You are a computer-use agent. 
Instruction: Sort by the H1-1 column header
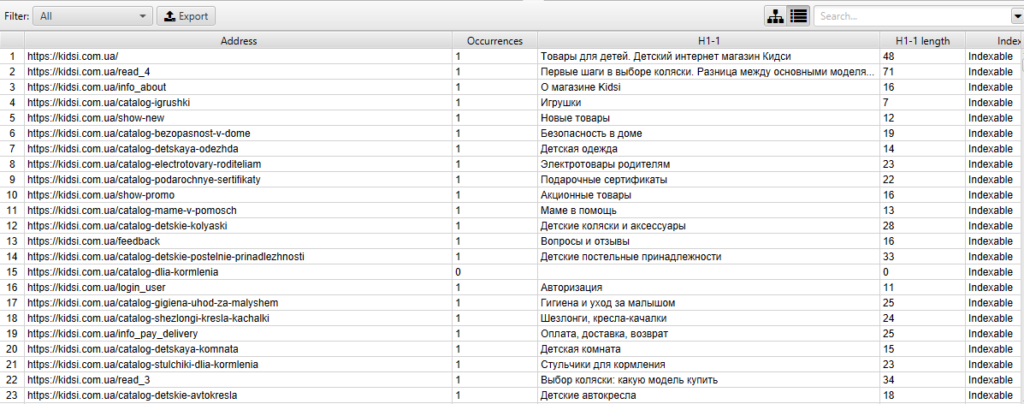(707, 41)
